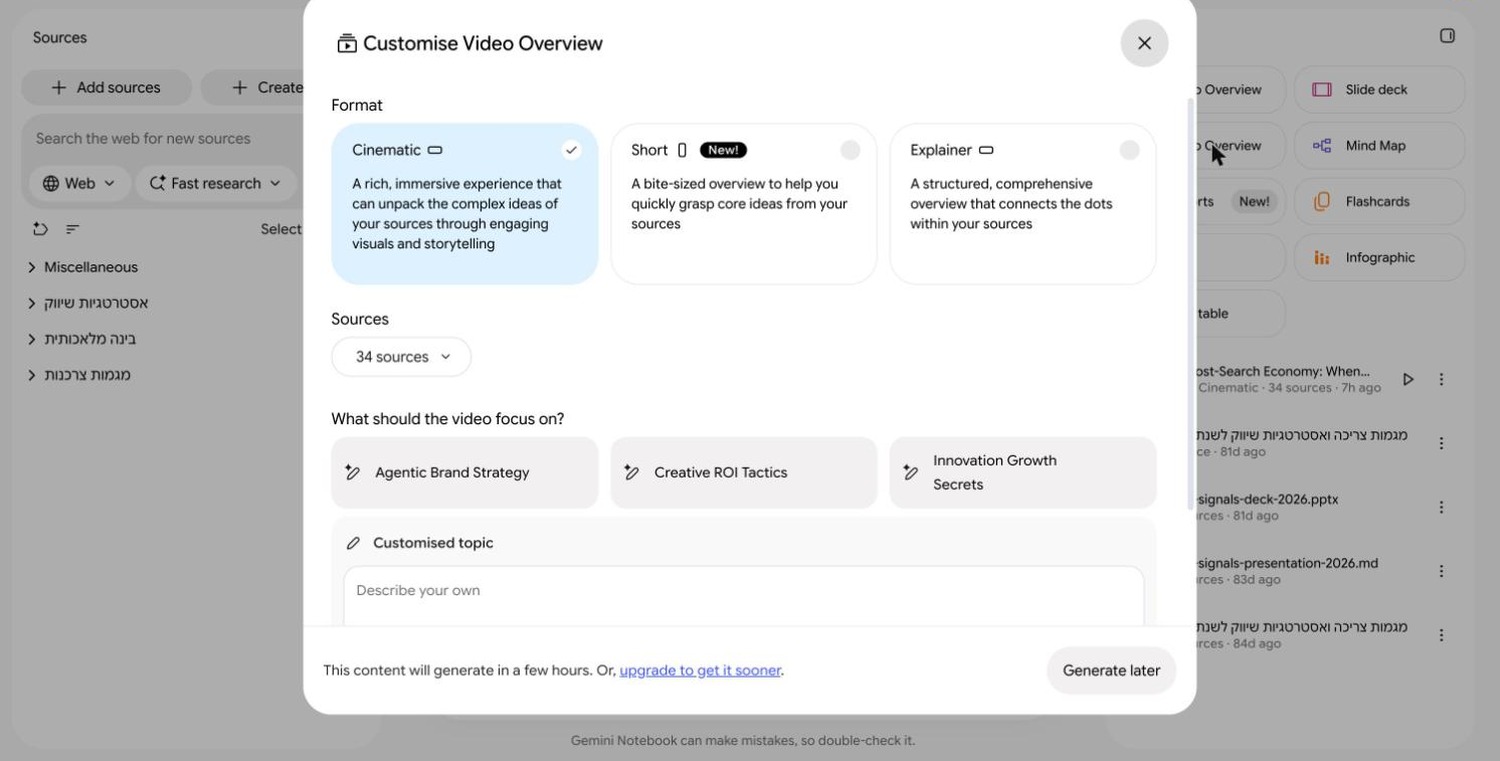Click the Generate later button
Viewport: 1500px width, 761px height.
pos(1111,670)
